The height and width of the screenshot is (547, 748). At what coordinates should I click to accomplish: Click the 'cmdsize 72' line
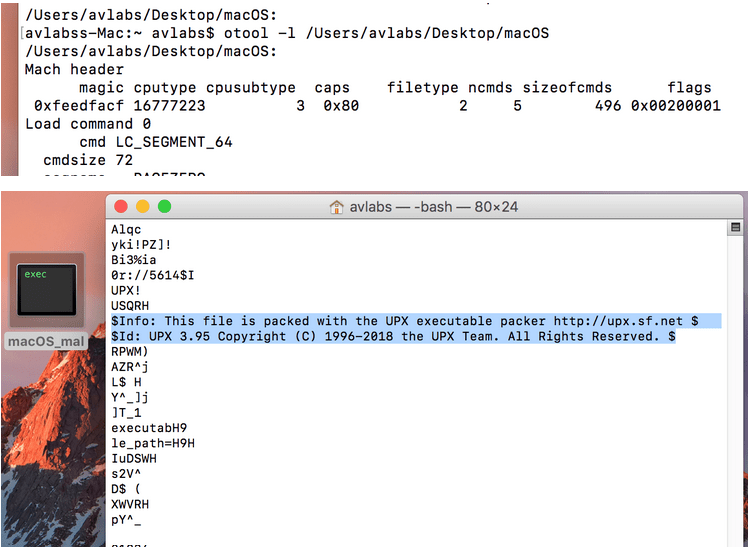tap(88, 160)
